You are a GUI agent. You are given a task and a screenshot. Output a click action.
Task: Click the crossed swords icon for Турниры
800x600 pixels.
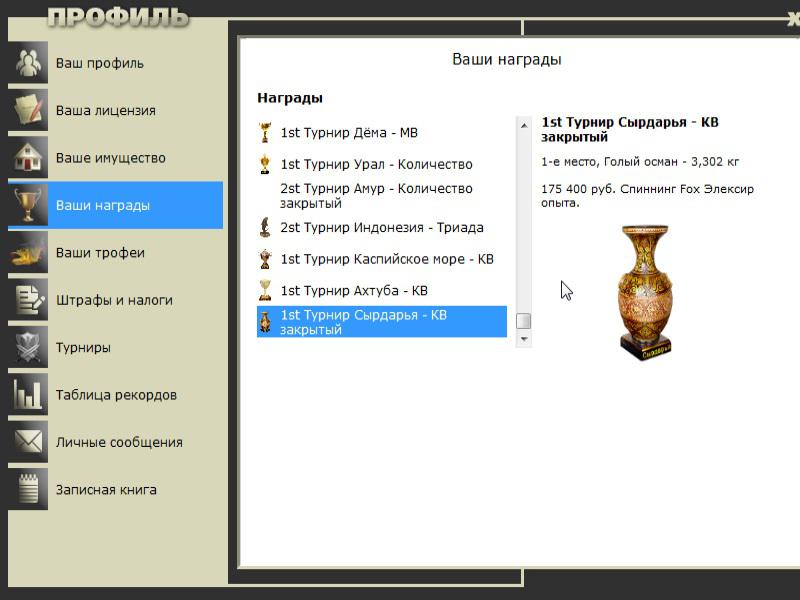point(28,347)
